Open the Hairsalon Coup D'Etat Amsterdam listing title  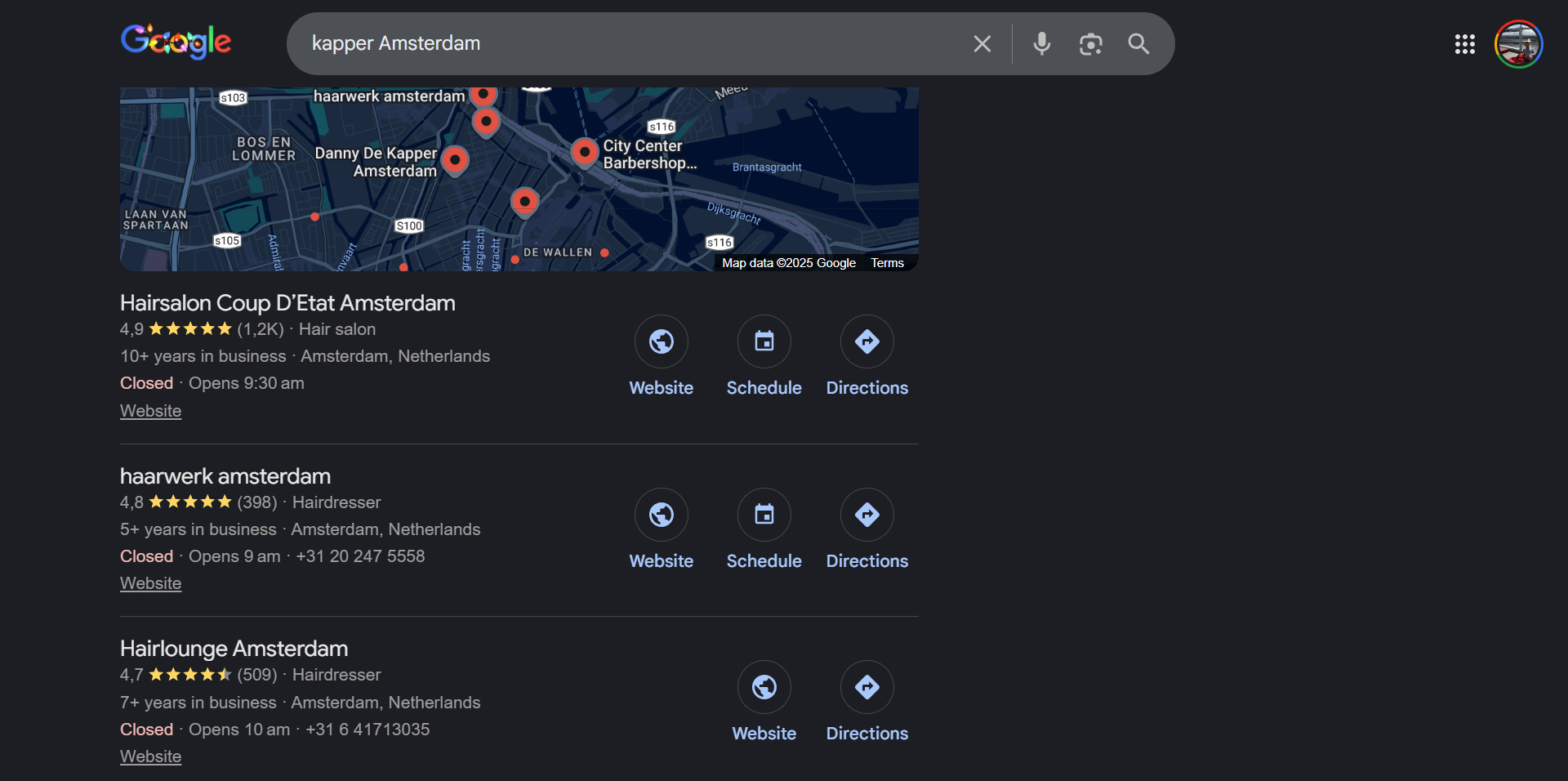287,303
